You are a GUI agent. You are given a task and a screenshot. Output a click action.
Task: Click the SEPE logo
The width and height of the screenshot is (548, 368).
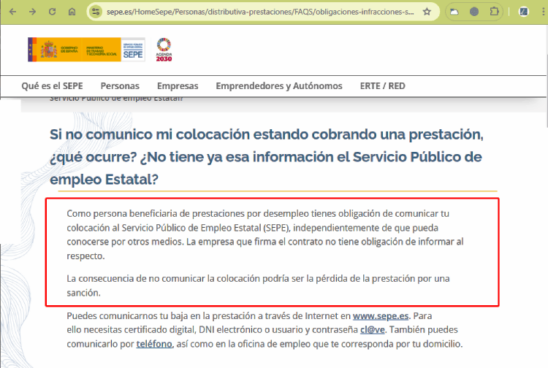pos(133,50)
